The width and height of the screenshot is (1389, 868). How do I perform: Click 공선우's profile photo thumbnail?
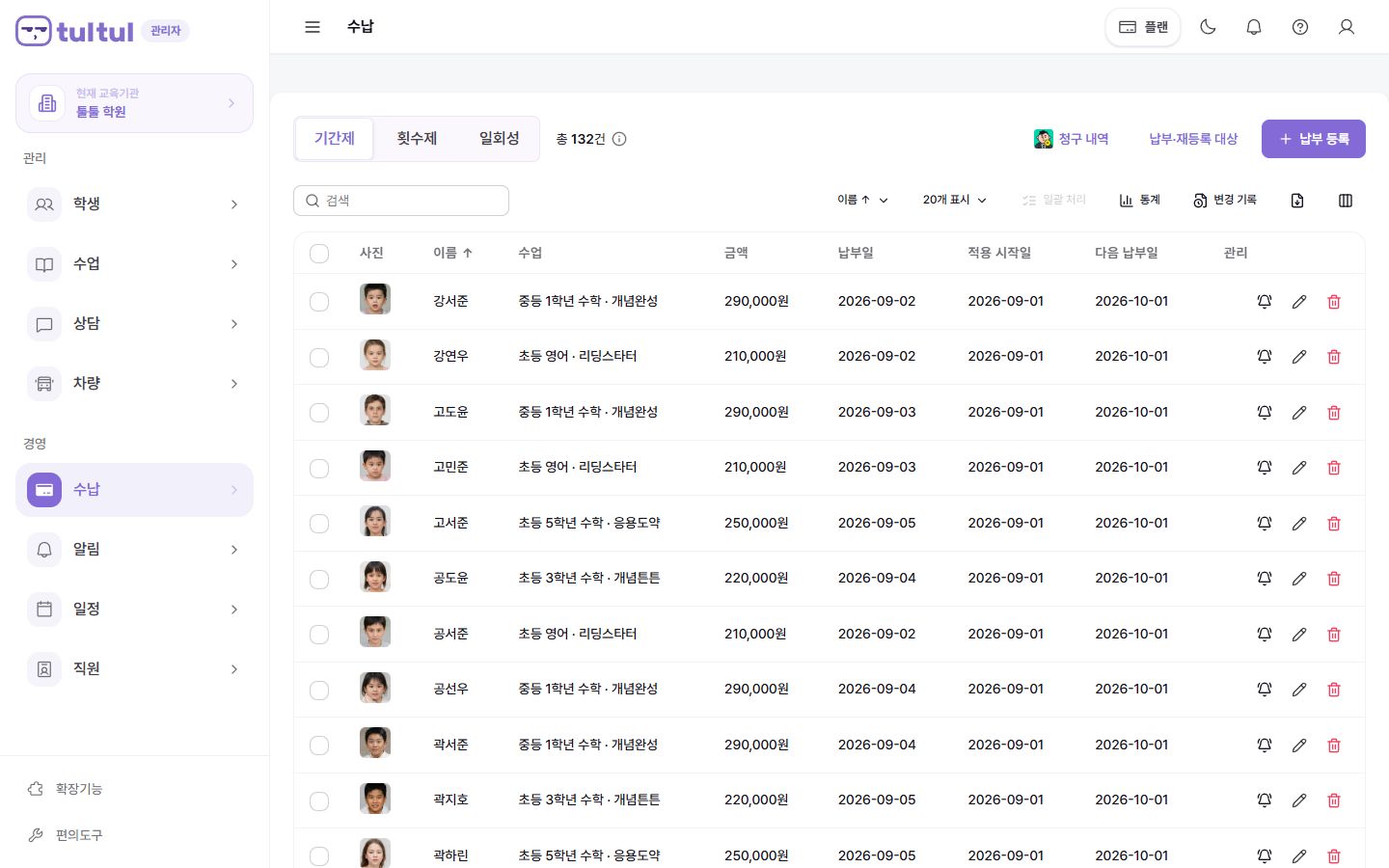pyautogui.click(x=375, y=688)
